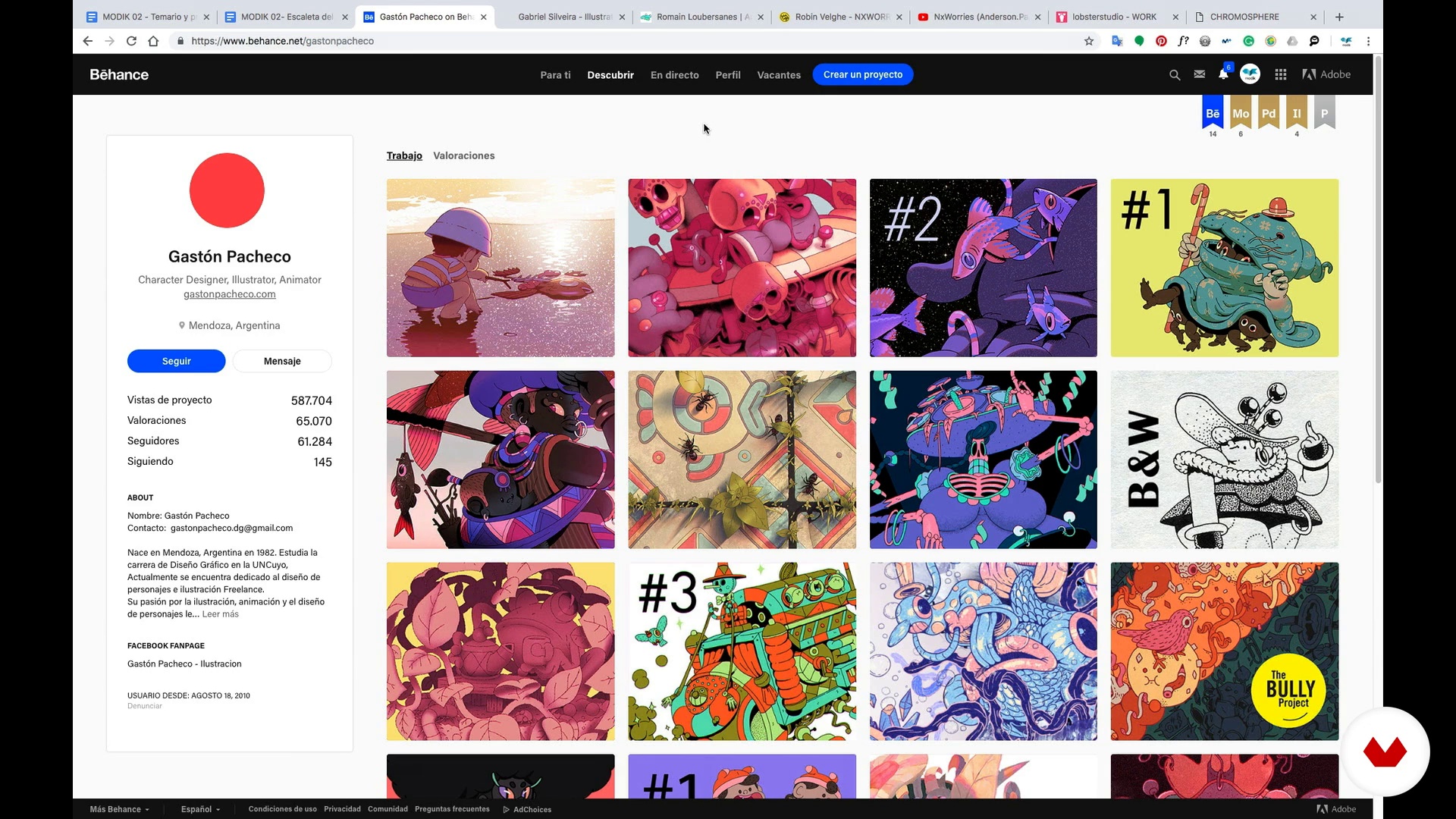Viewport: 1456px width, 819px height.
Task: Open Behance search
Action: 1175,74
